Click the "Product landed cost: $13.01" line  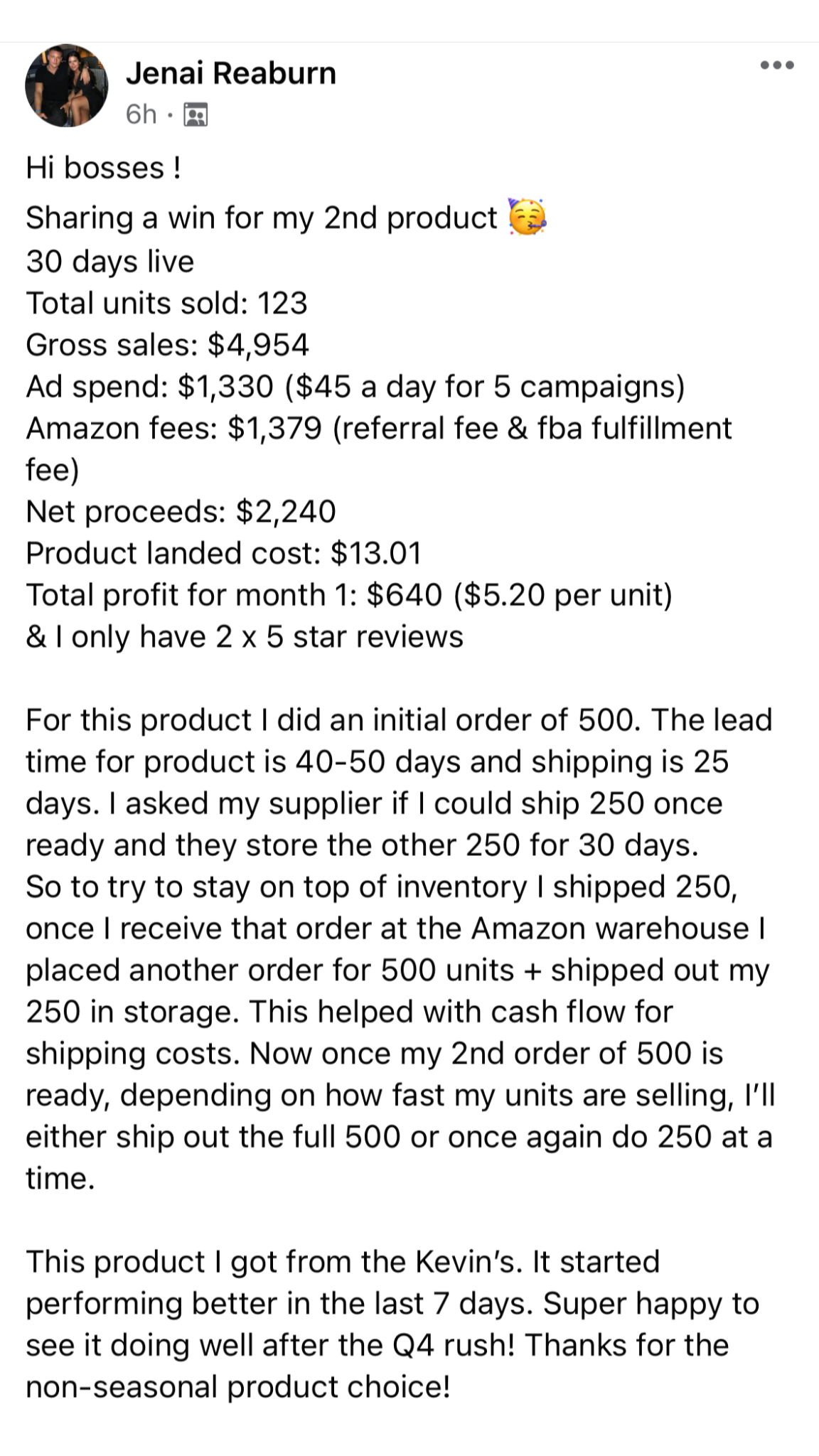tap(223, 553)
